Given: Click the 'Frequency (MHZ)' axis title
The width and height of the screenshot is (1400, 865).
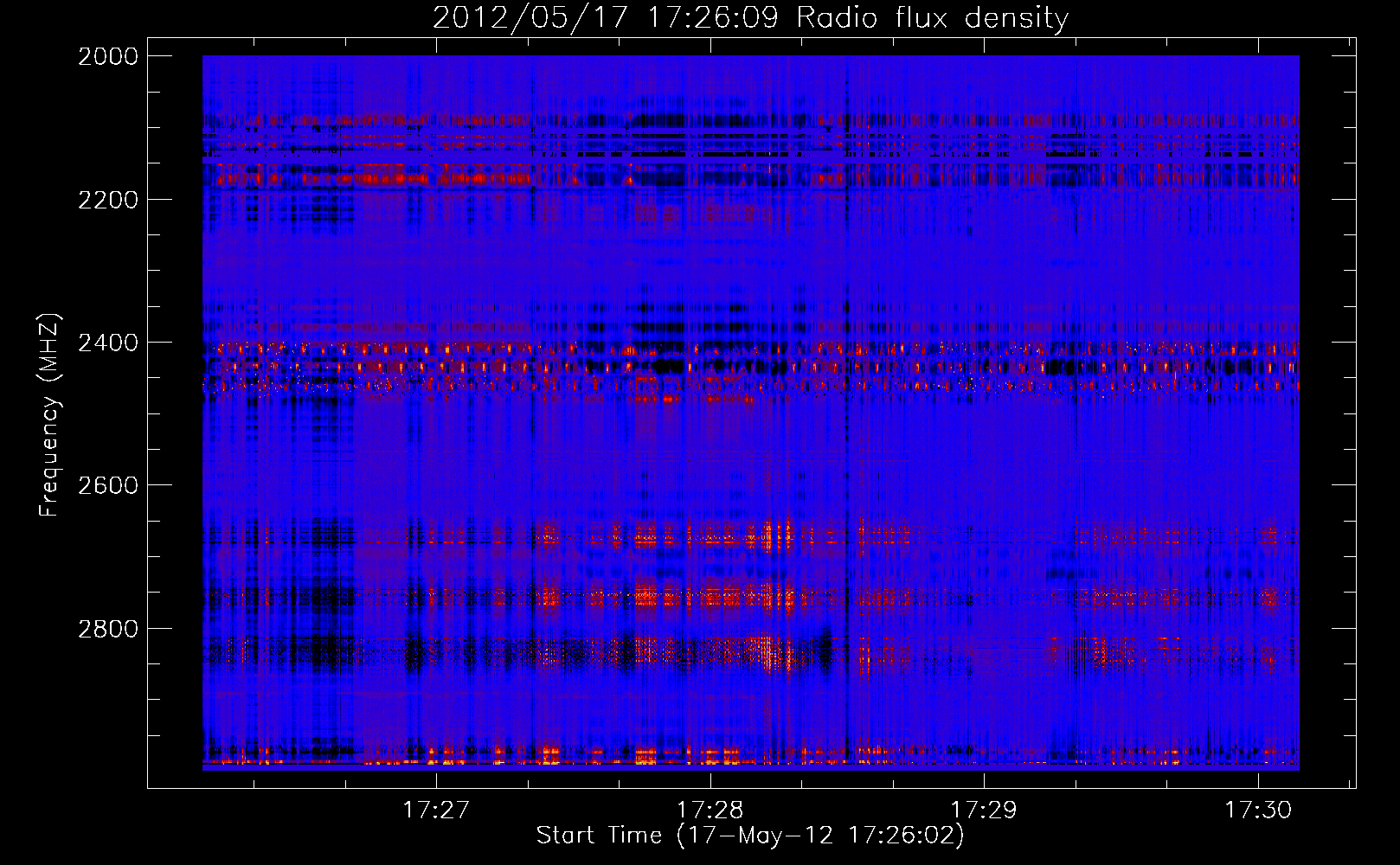Looking at the screenshot, I should click(50, 415).
